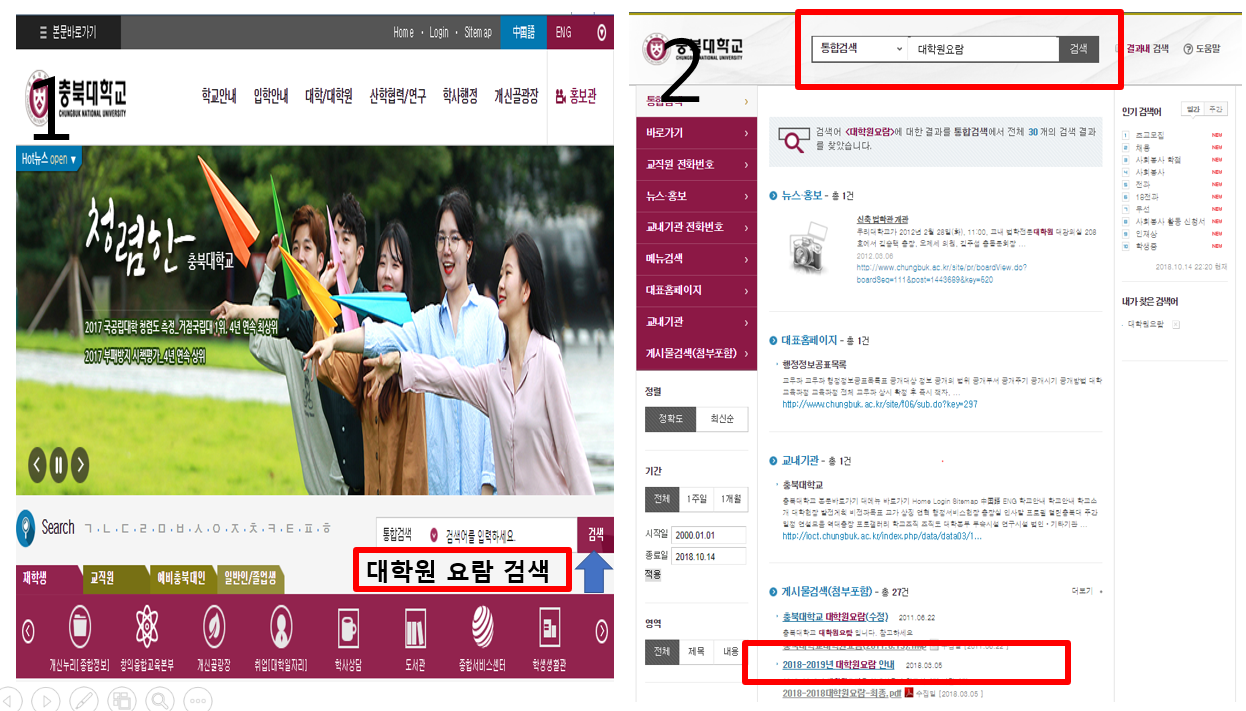Open the 2018-2019년 대학원요람 안내 link
Screen dimensions: 1246x711
point(840,663)
